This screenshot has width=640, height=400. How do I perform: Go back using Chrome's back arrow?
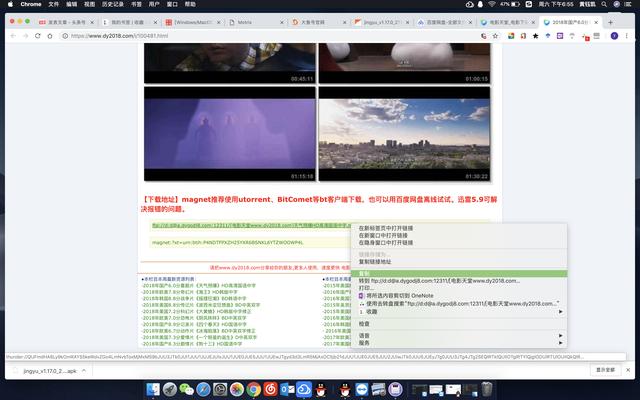13,36
